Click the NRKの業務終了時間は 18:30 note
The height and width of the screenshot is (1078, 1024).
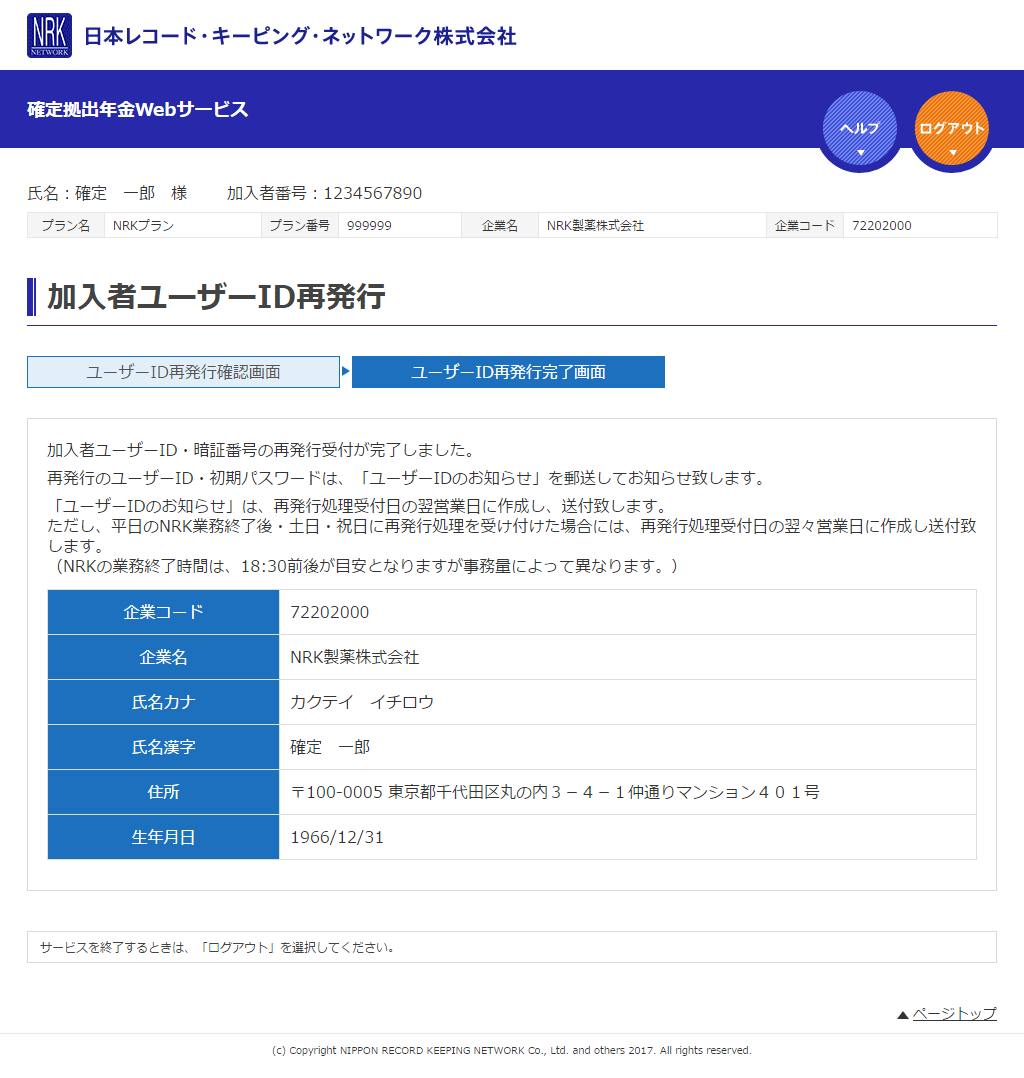(364, 566)
